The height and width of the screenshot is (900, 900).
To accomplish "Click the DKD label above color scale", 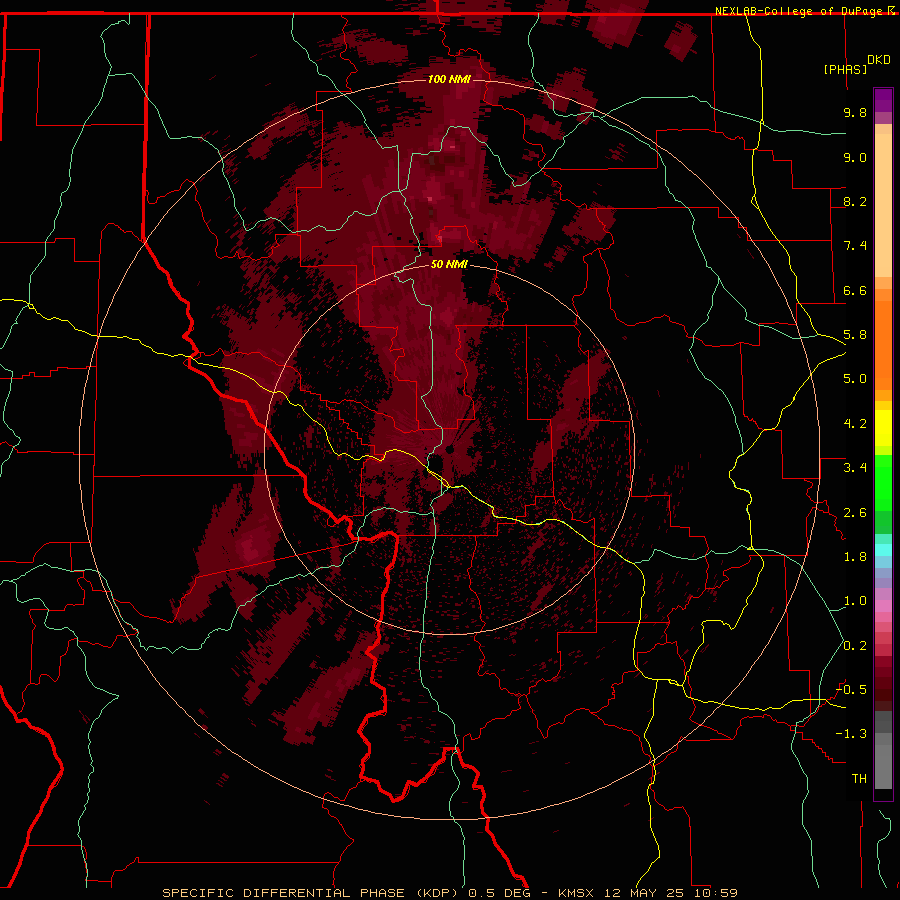I will [879, 60].
